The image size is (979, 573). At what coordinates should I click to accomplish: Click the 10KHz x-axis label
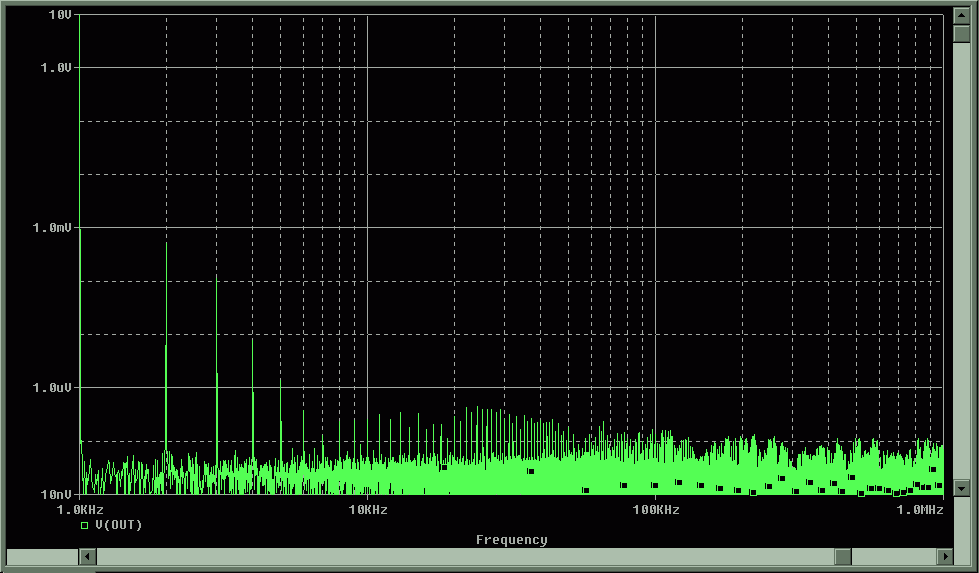(367, 510)
